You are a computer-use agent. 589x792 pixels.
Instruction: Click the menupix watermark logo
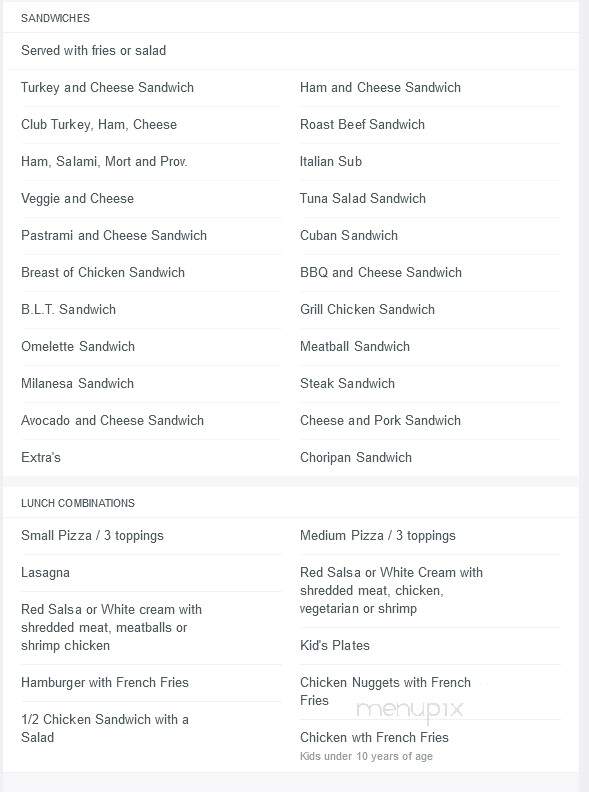tap(410, 710)
